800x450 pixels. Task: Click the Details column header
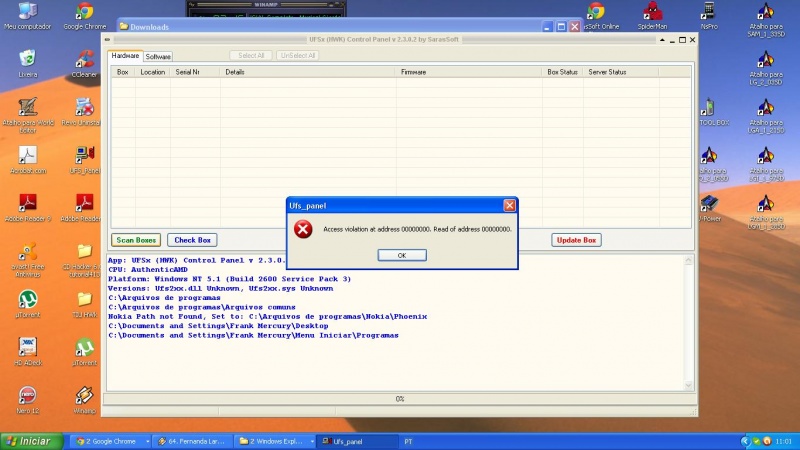click(308, 72)
